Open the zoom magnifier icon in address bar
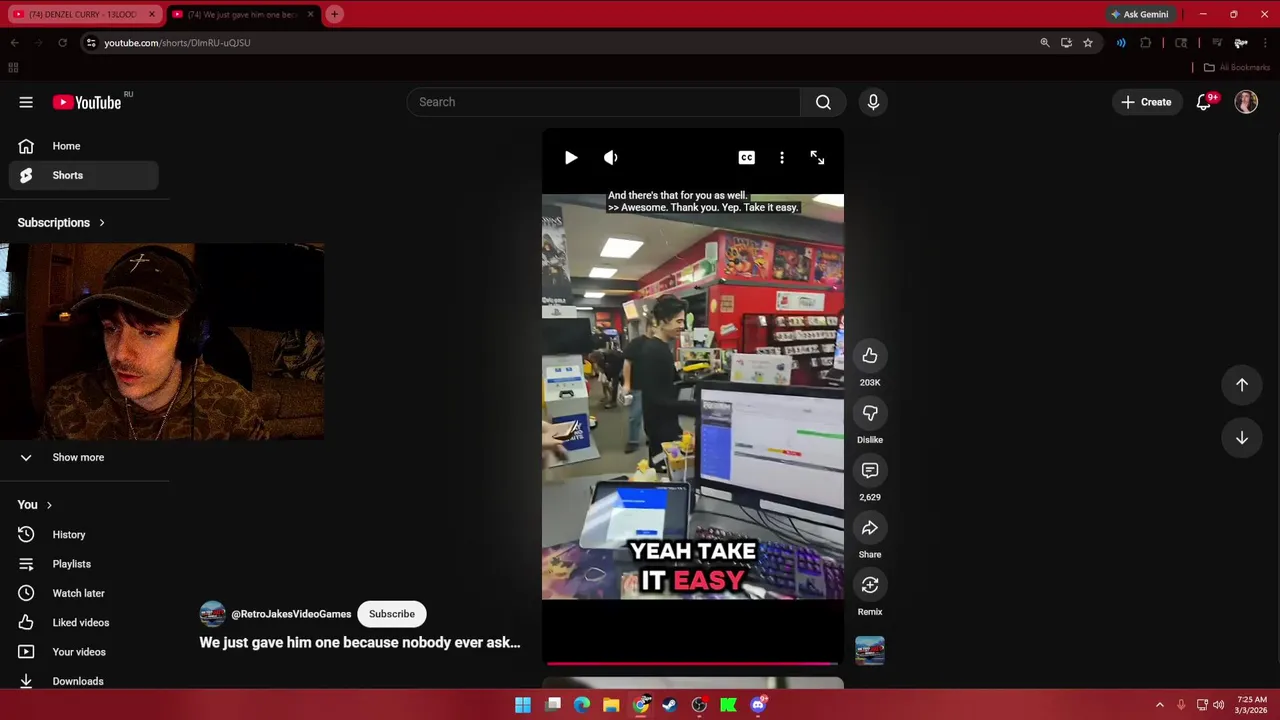Viewport: 1280px width, 720px height. 1045,43
